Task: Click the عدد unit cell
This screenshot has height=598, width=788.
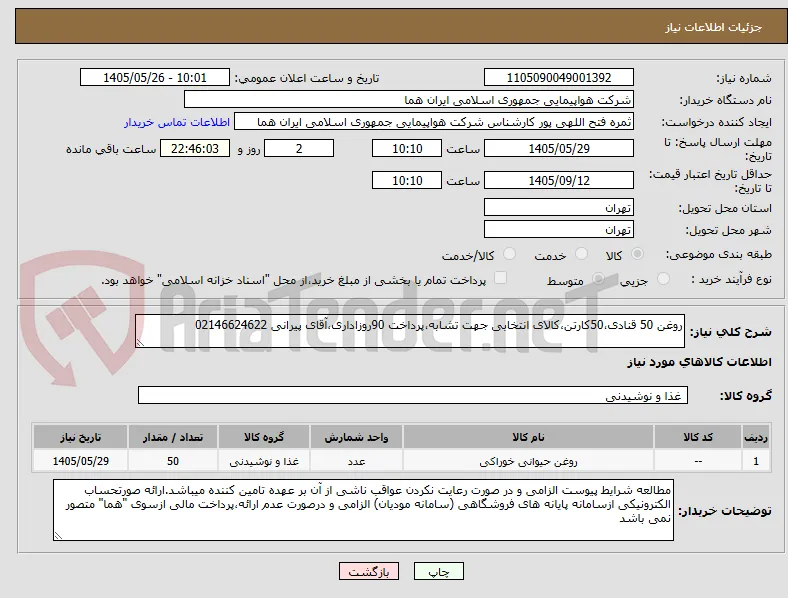Action: point(356,461)
